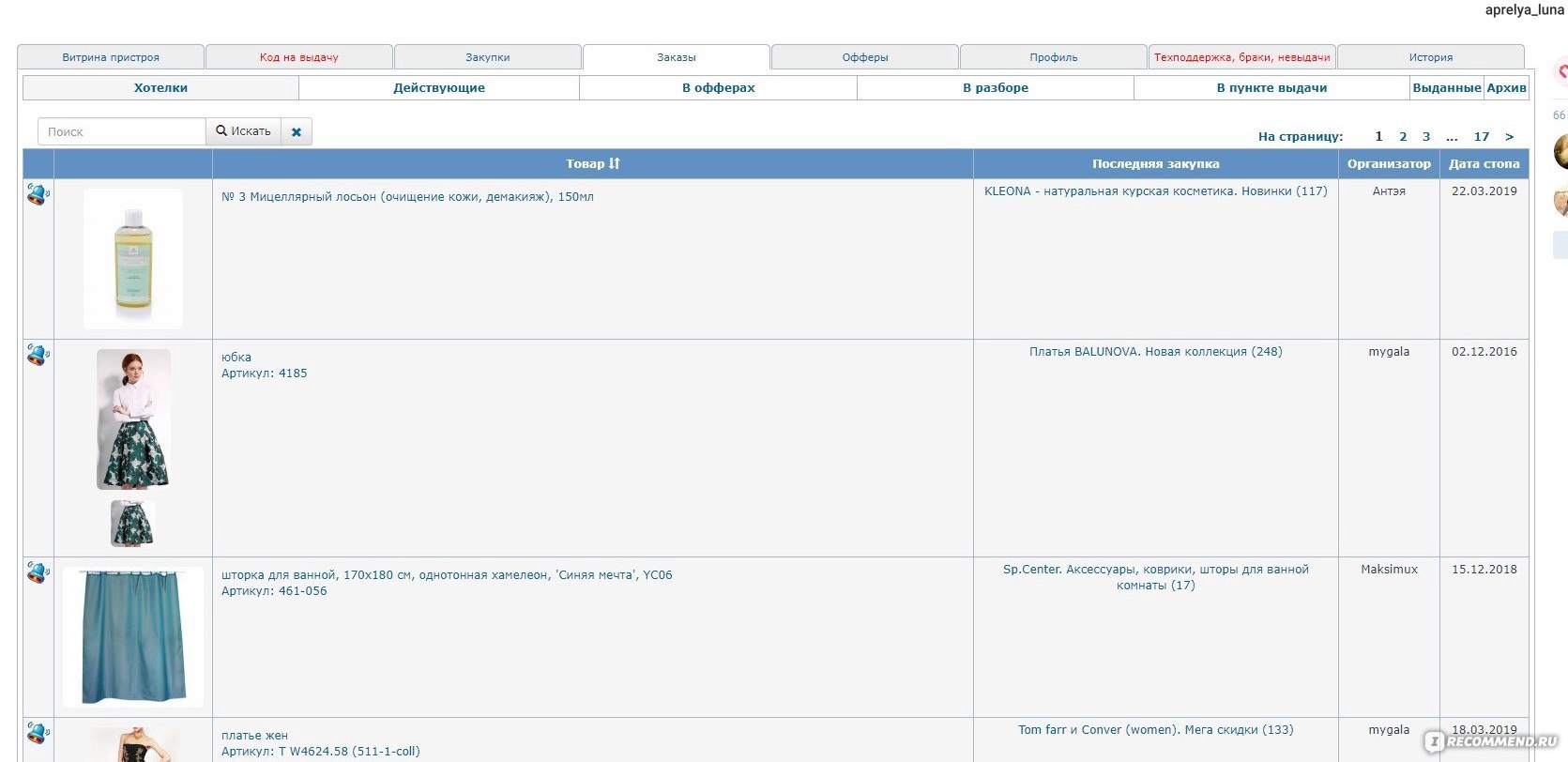Switch to the Закупки tab
The image size is (1568, 762).
(x=488, y=57)
